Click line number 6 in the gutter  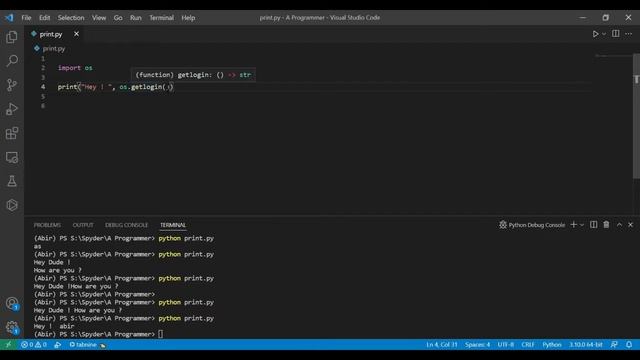tap(43, 106)
